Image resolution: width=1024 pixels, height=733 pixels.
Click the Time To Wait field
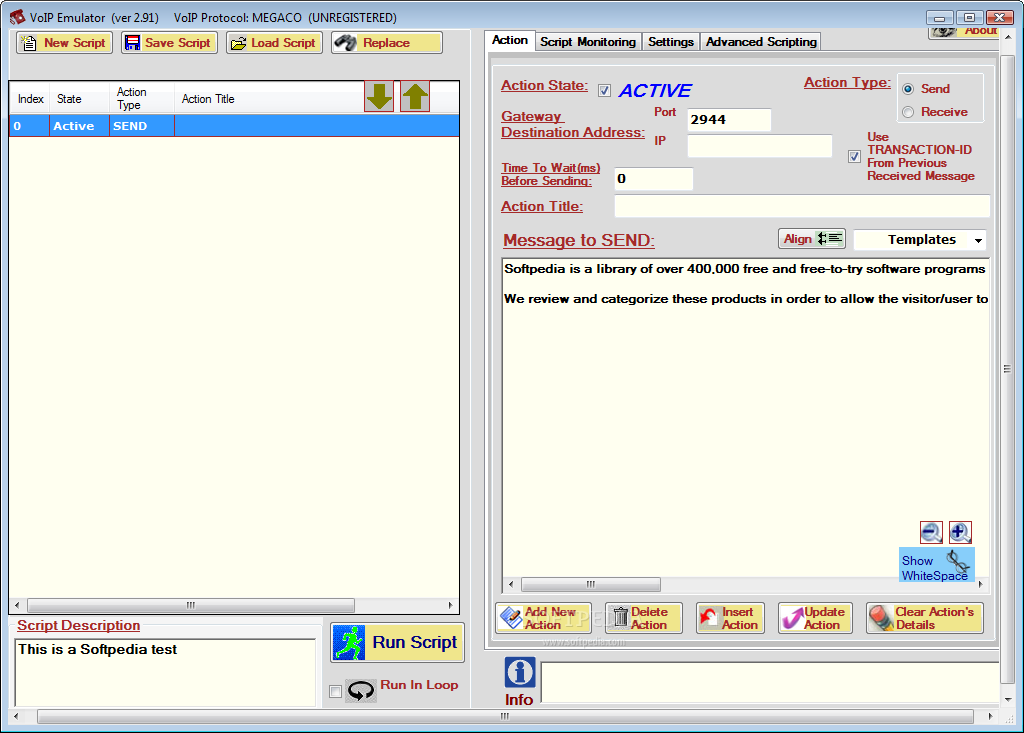[653, 179]
